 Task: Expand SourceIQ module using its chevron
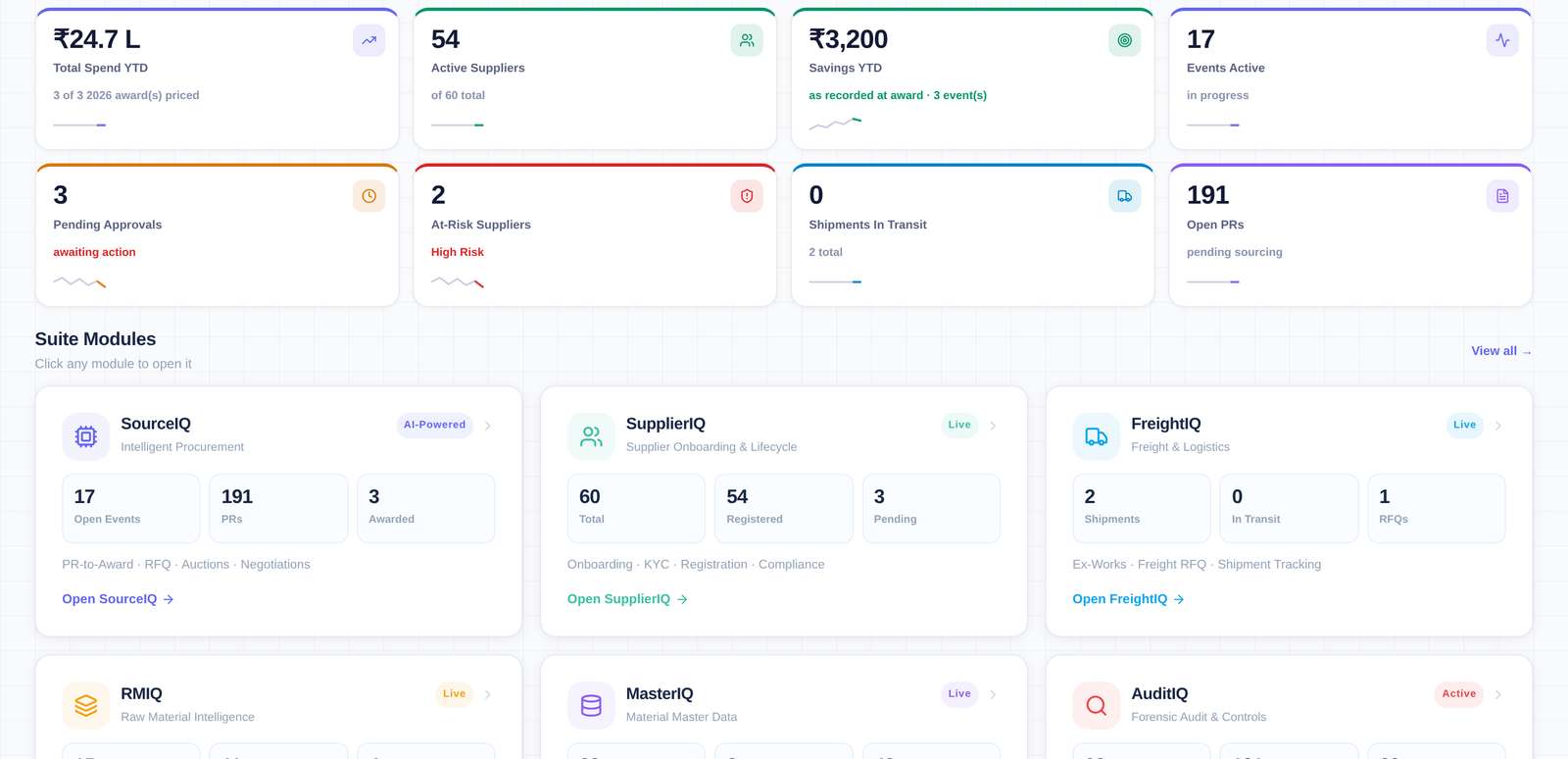[488, 426]
